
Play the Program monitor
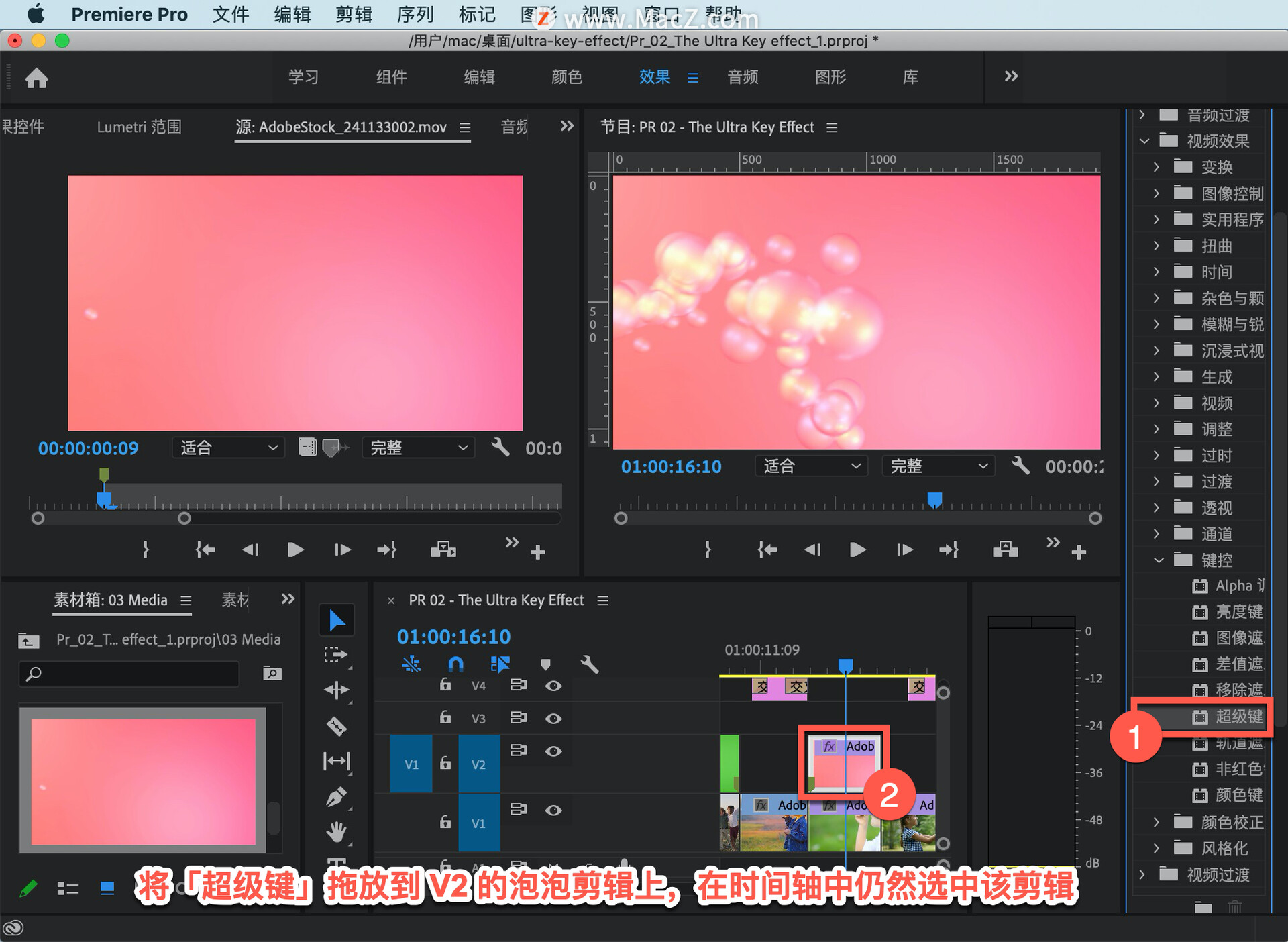pyautogui.click(x=857, y=550)
